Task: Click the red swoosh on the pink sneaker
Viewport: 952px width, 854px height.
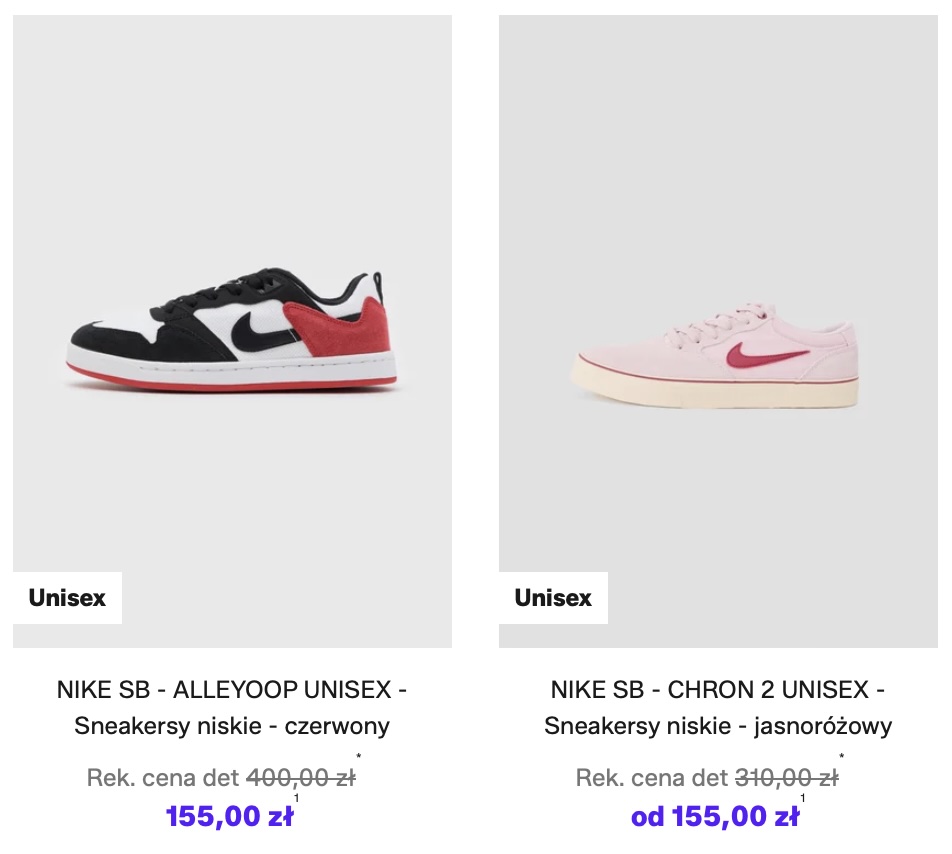Action: (767, 357)
